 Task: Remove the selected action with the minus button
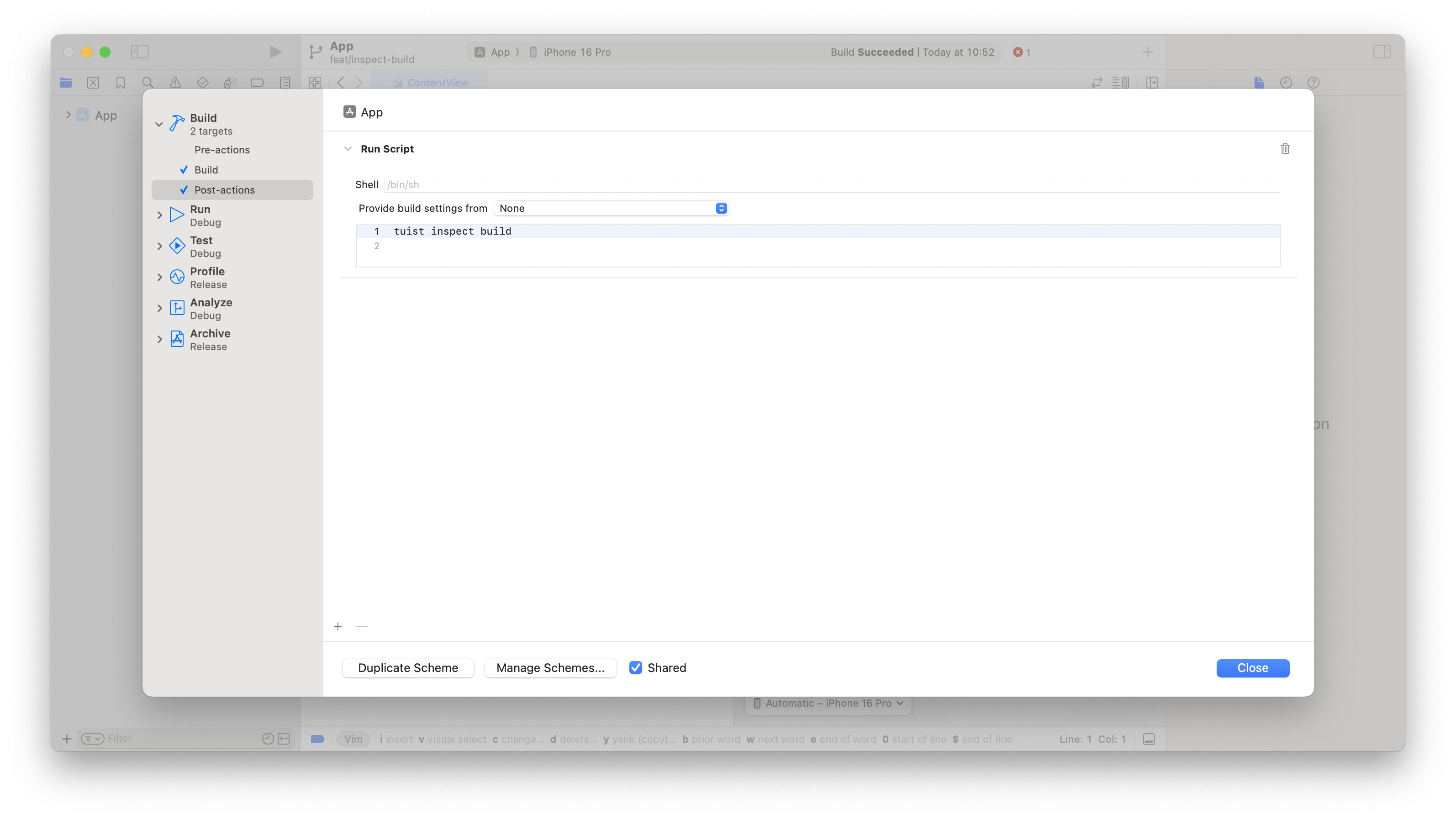(x=362, y=626)
